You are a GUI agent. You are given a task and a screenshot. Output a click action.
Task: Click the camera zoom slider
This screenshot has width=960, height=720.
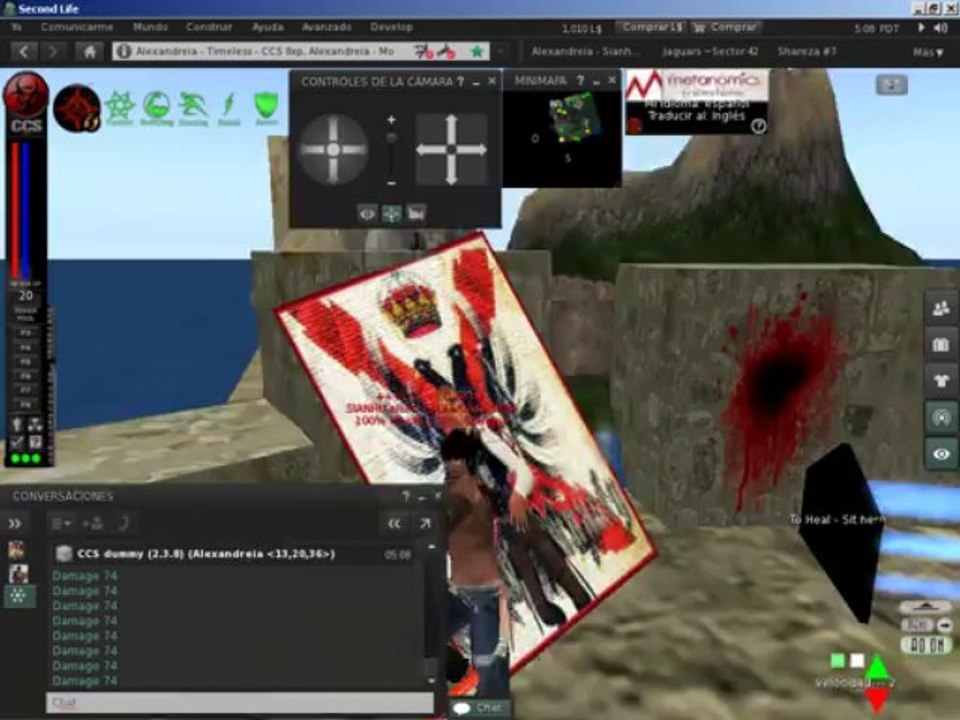tap(391, 152)
